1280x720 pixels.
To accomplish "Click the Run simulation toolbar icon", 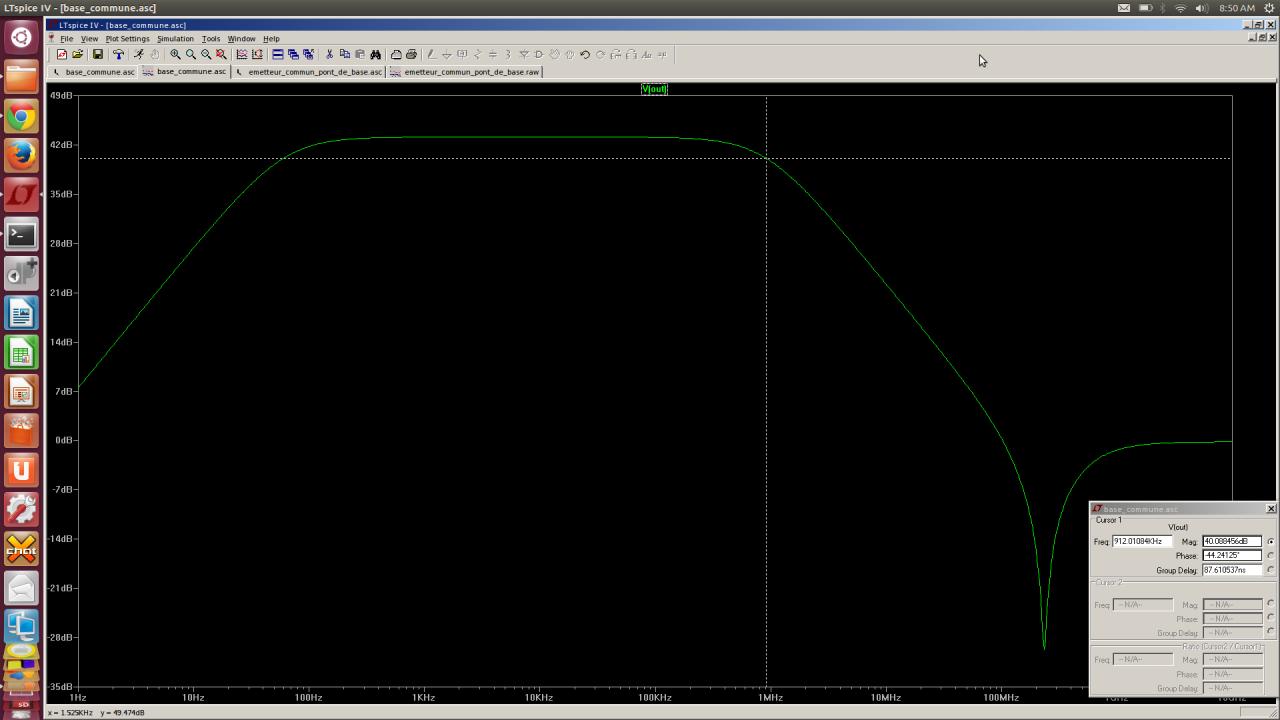I will [x=138, y=55].
